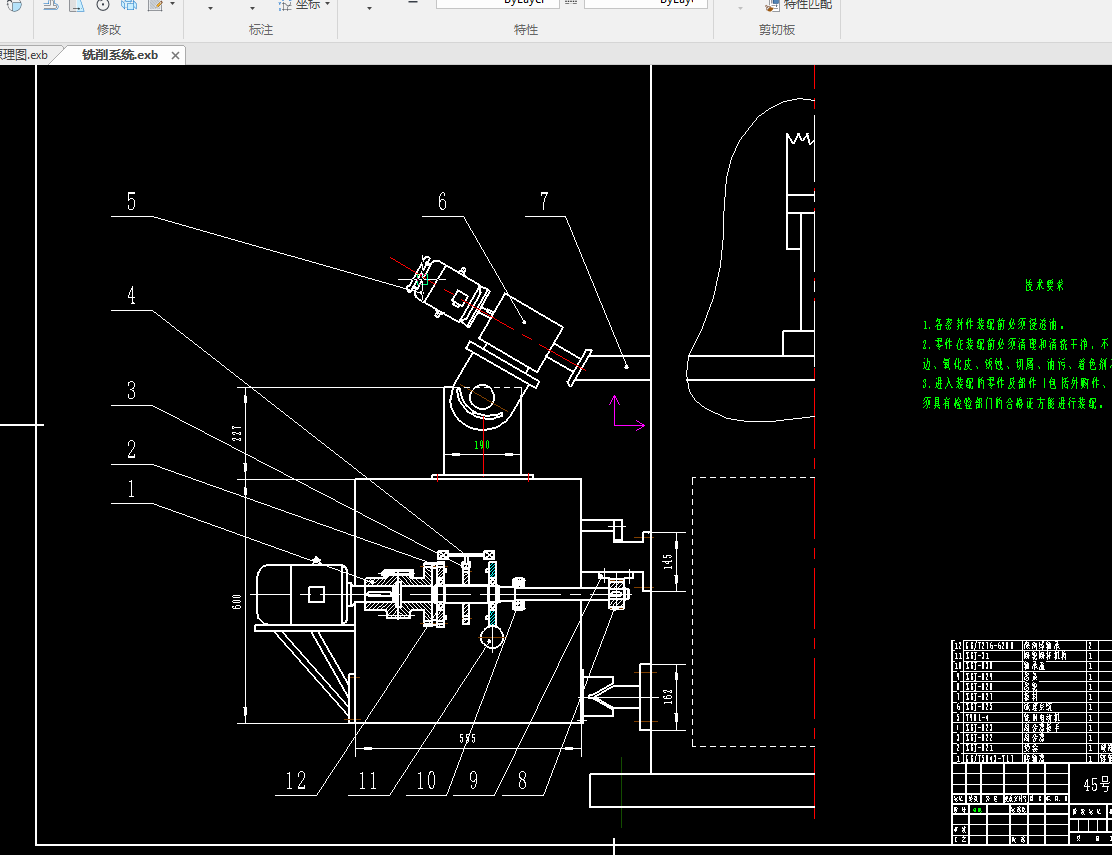Select the motor body at lower left
Viewport: 1112px width, 855px height.
pos(302,595)
